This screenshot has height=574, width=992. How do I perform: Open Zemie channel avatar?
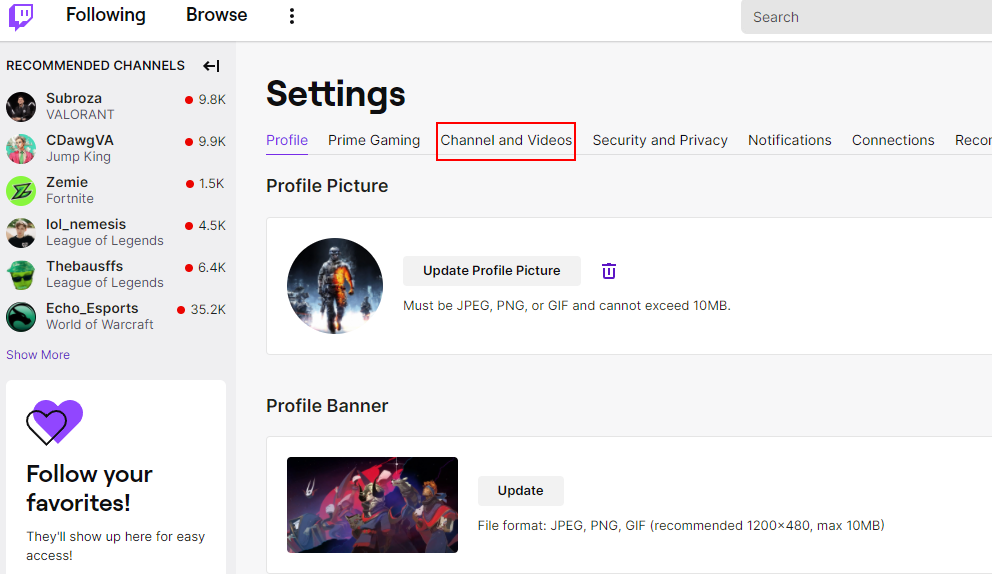point(21,190)
